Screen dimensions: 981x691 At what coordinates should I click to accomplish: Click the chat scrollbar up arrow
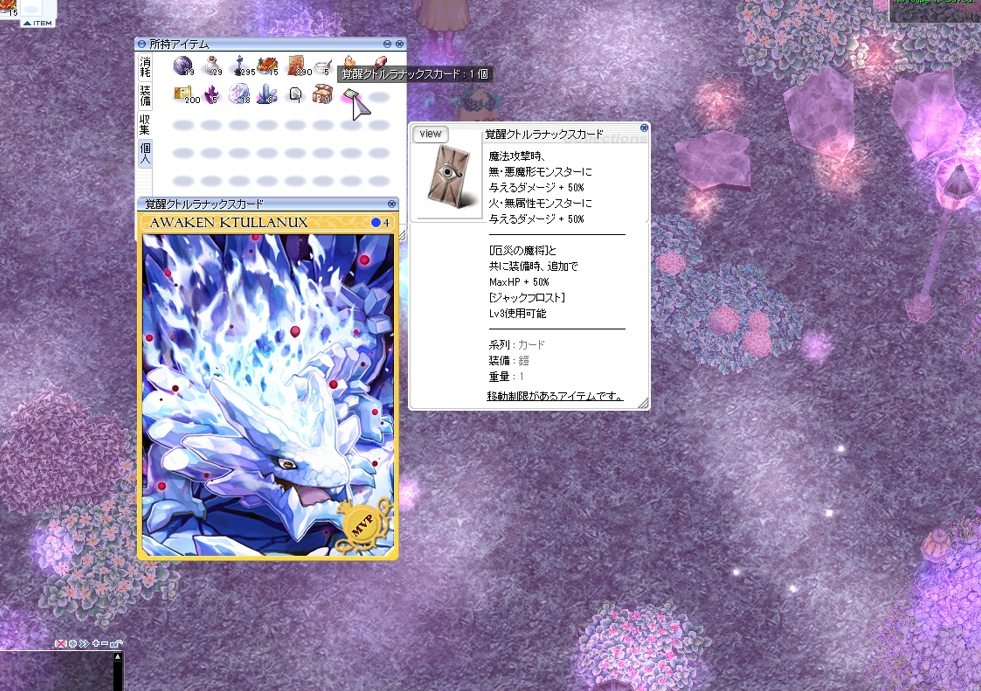point(118,657)
